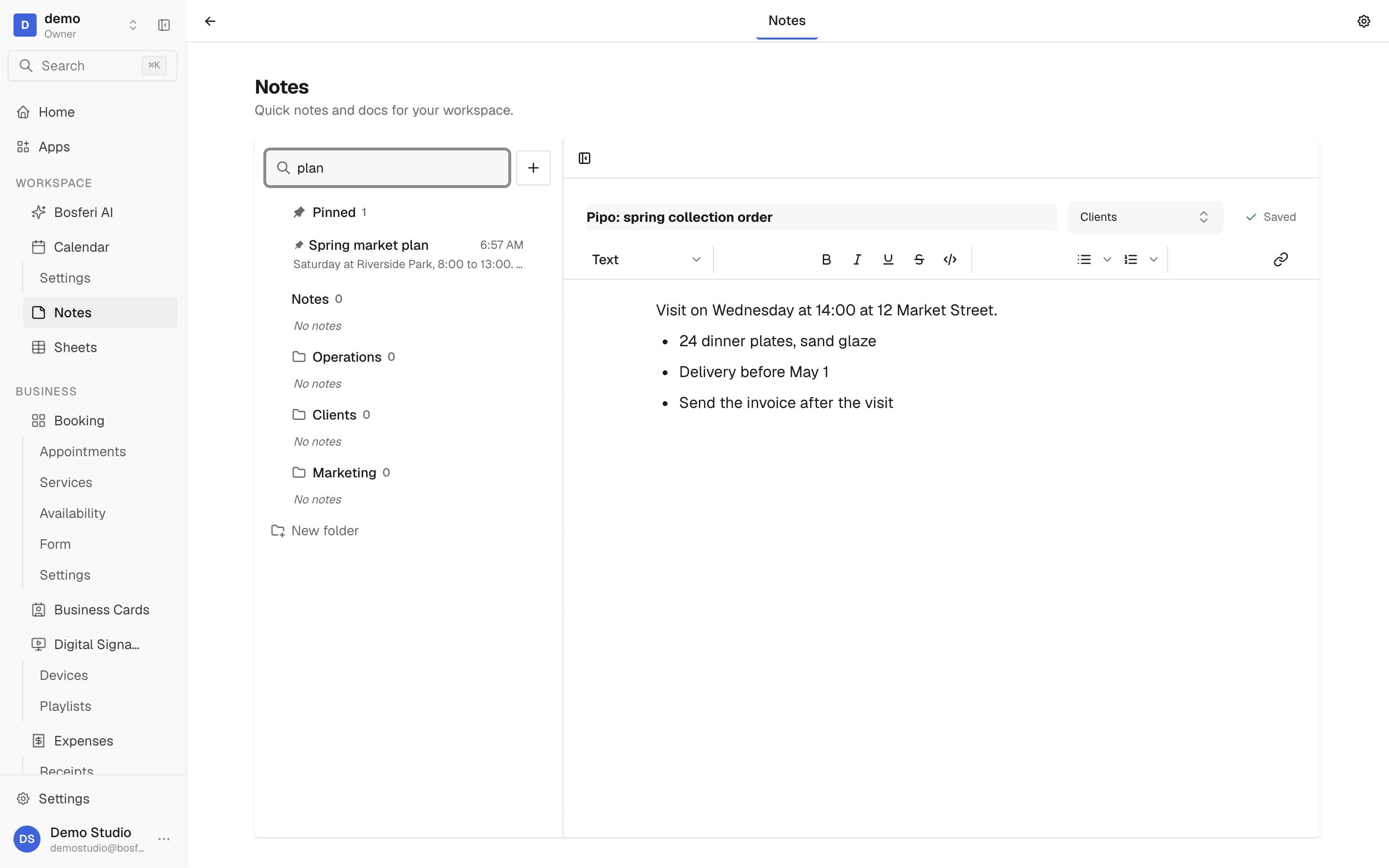Open Calendar in the sidebar
The width and height of the screenshot is (1389, 868).
point(100,247)
